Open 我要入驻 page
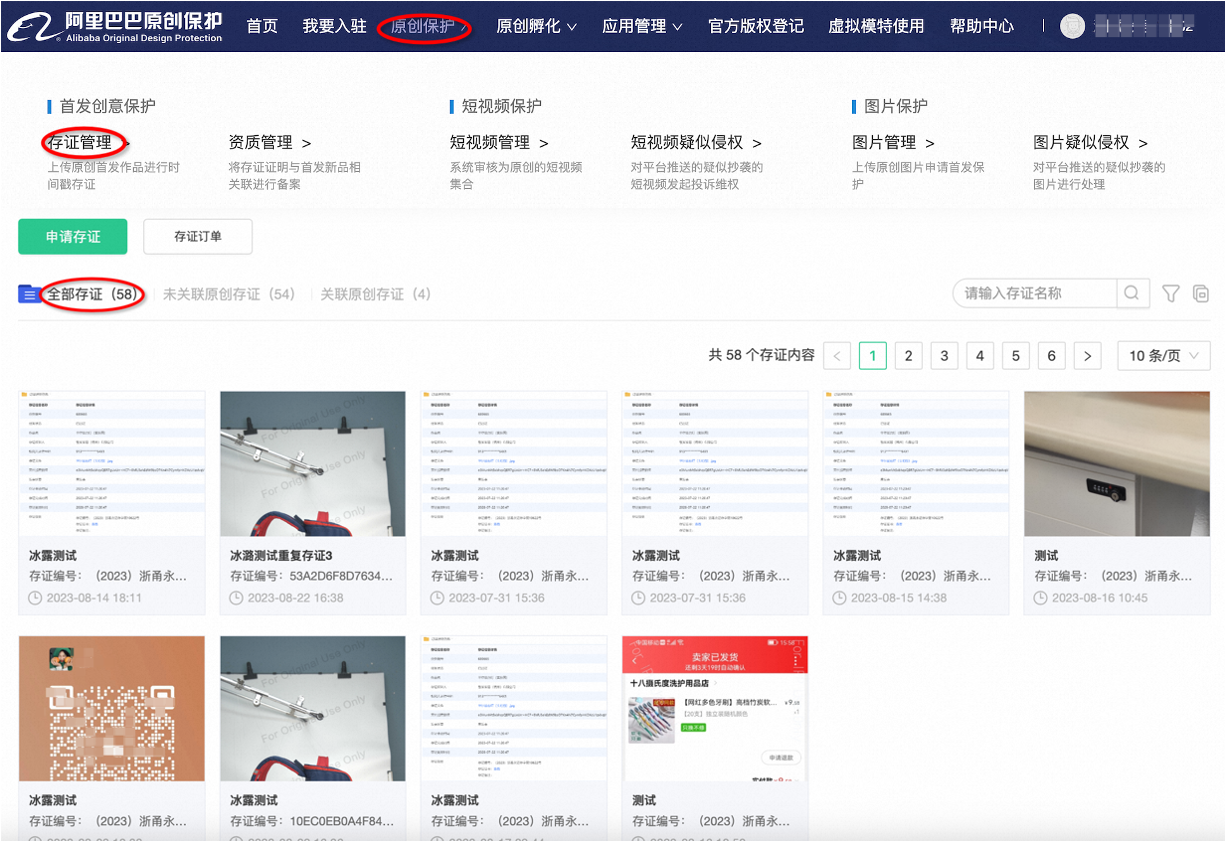Screen dimensions: 1226x842 pyautogui.click(x=334, y=27)
